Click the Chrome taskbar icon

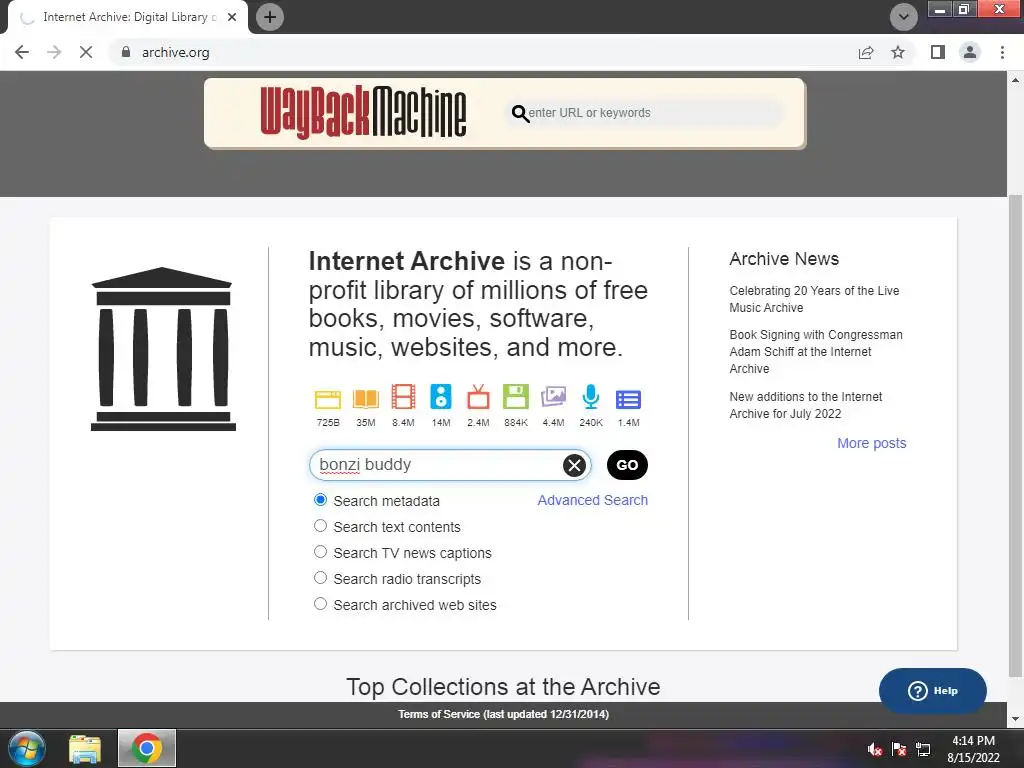(x=146, y=748)
